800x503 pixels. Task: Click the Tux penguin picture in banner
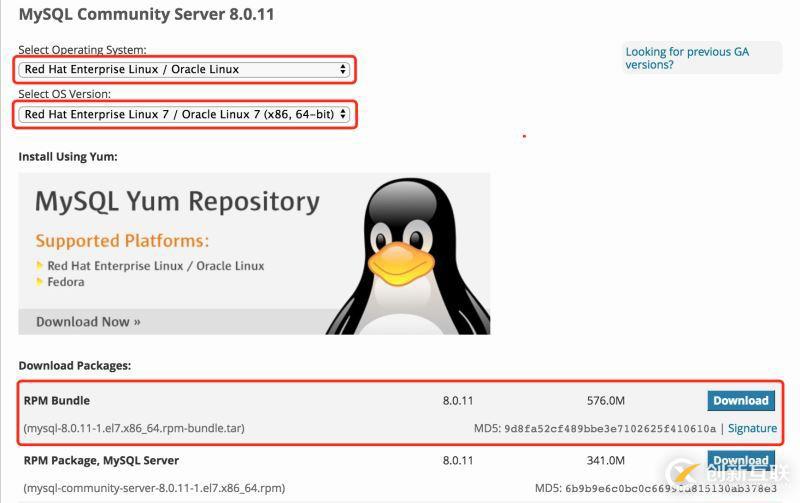[x=408, y=257]
